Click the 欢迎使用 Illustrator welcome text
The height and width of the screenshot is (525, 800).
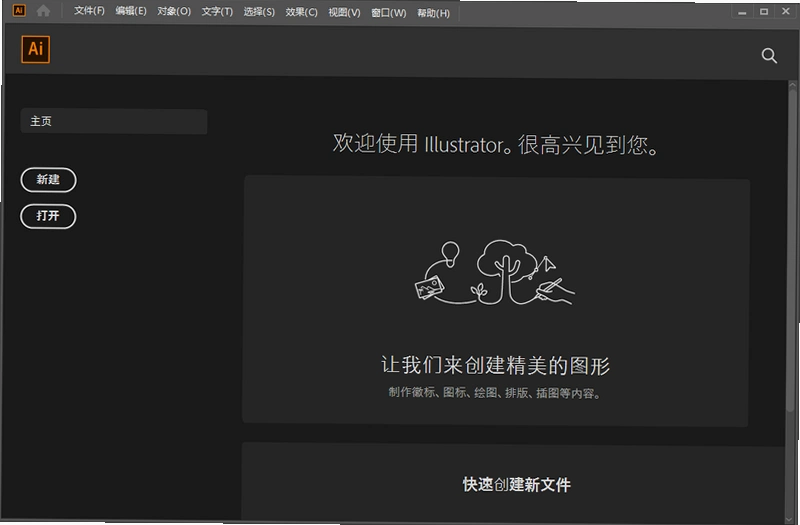(x=495, y=144)
